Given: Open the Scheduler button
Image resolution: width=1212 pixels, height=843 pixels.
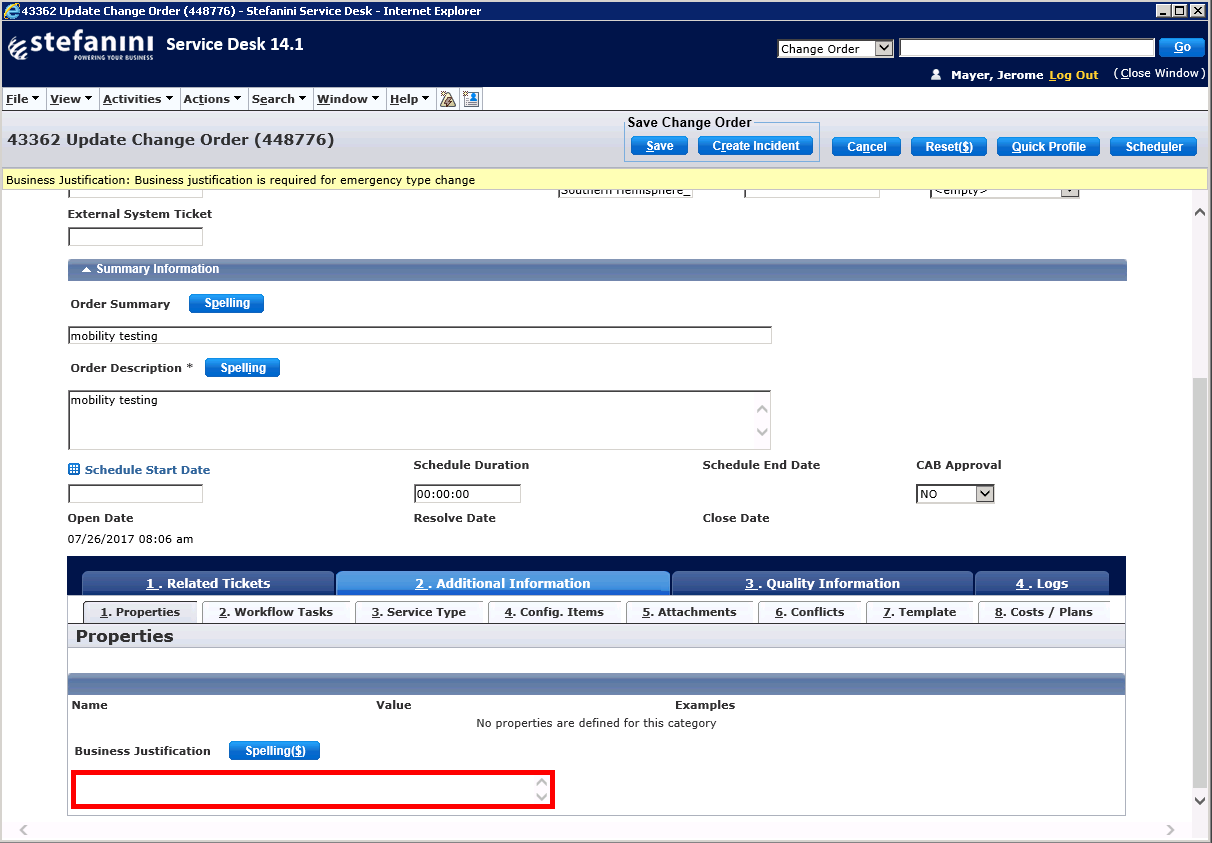Looking at the screenshot, I should point(1154,147).
